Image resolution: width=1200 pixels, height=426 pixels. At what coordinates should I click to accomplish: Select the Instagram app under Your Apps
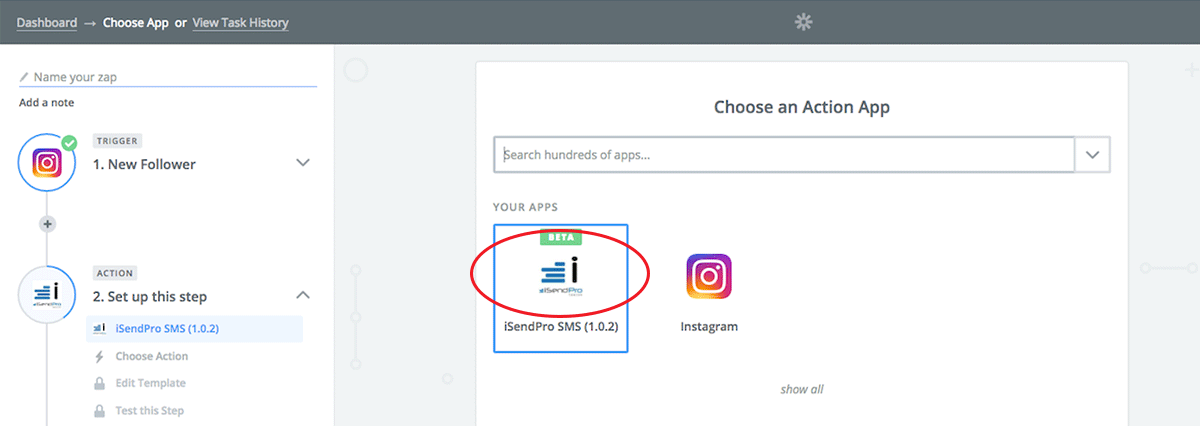tap(709, 292)
